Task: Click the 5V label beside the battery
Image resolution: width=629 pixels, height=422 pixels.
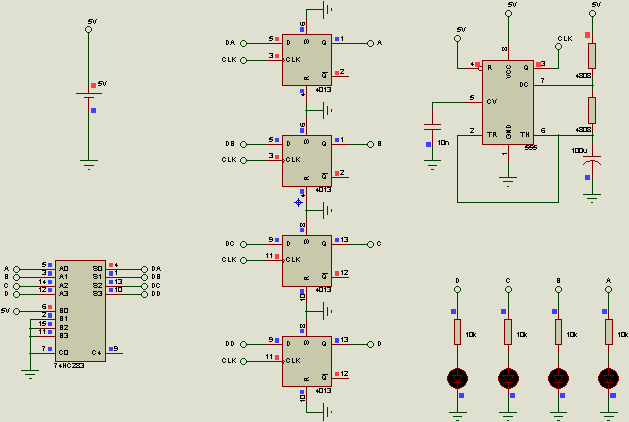Action: (102, 84)
